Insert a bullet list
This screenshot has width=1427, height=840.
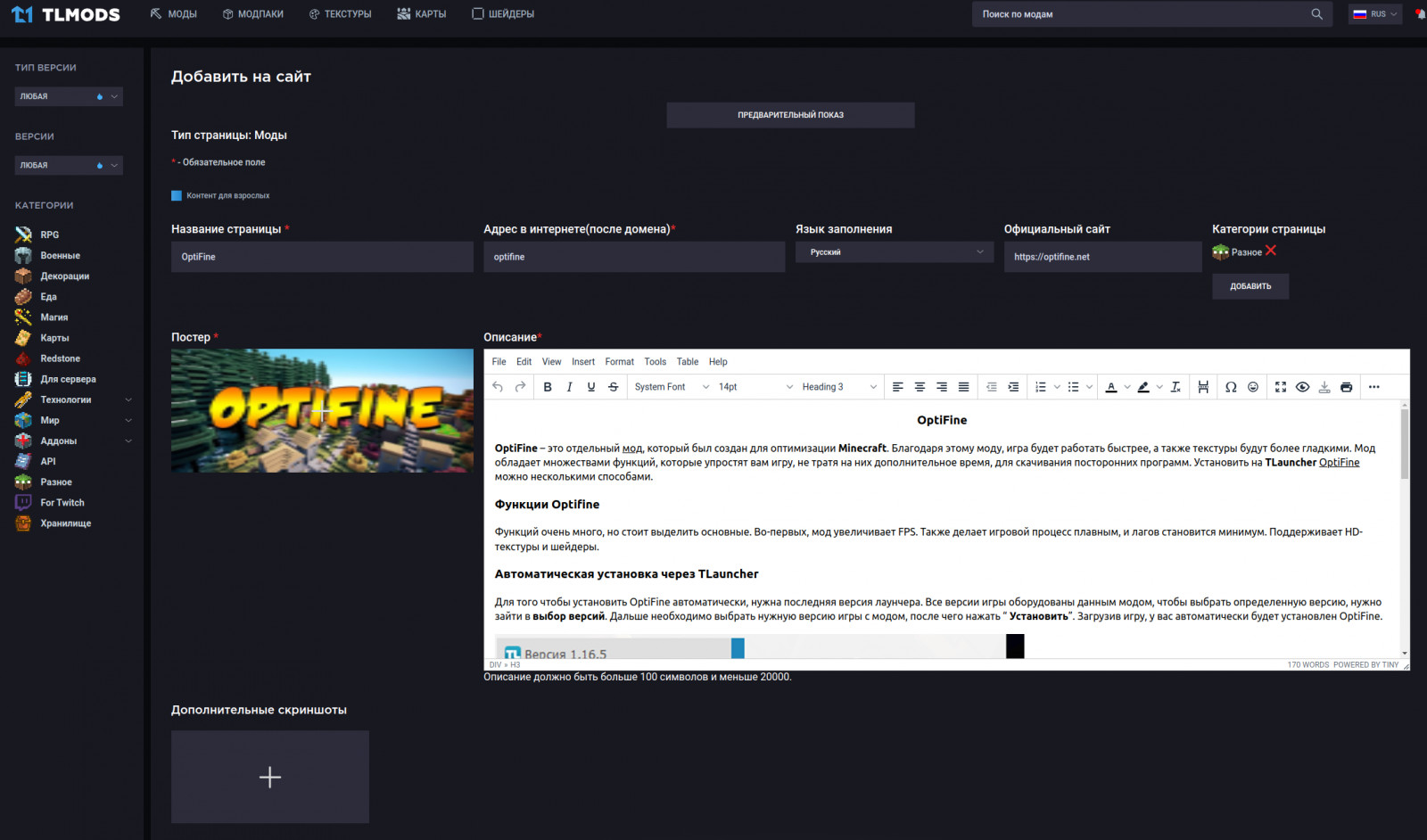click(1074, 387)
